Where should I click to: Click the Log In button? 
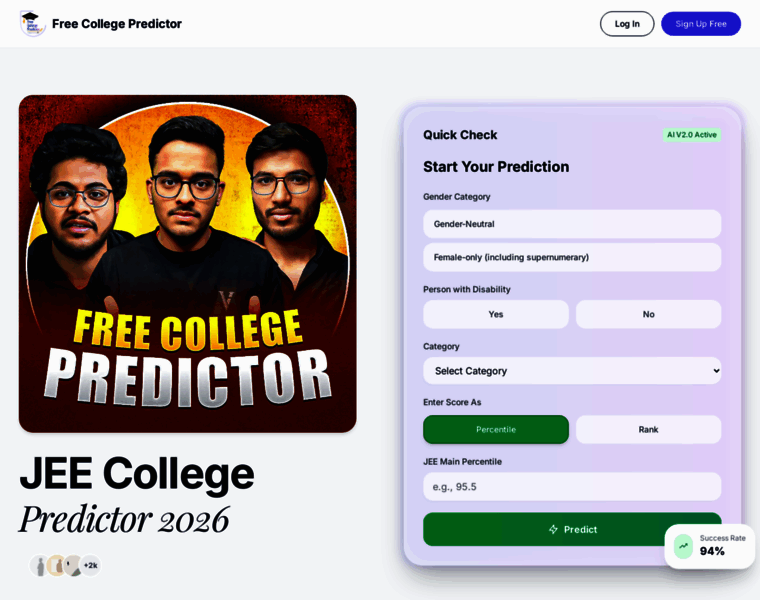(x=627, y=24)
